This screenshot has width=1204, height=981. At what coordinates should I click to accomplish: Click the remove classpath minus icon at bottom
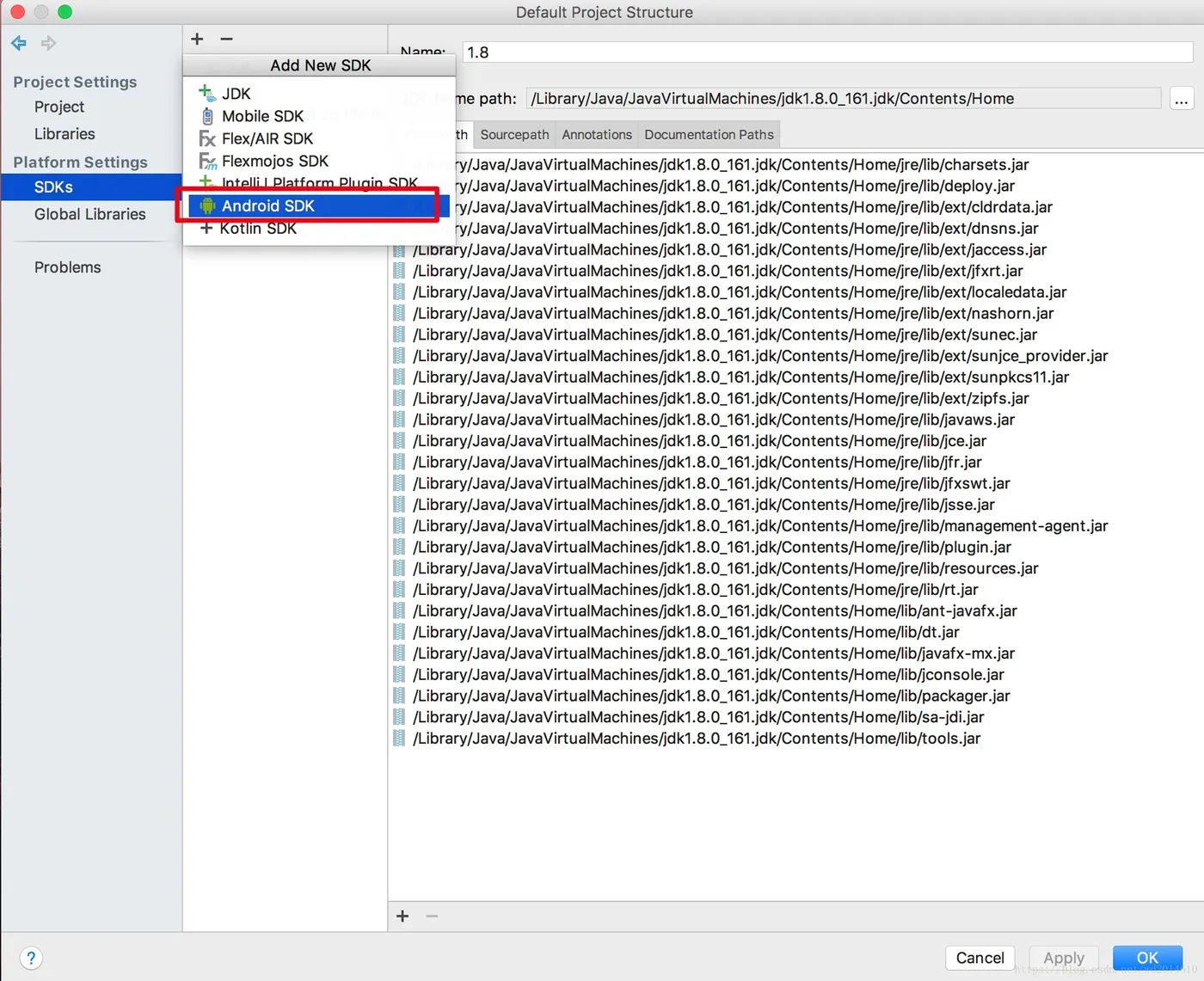coord(432,916)
